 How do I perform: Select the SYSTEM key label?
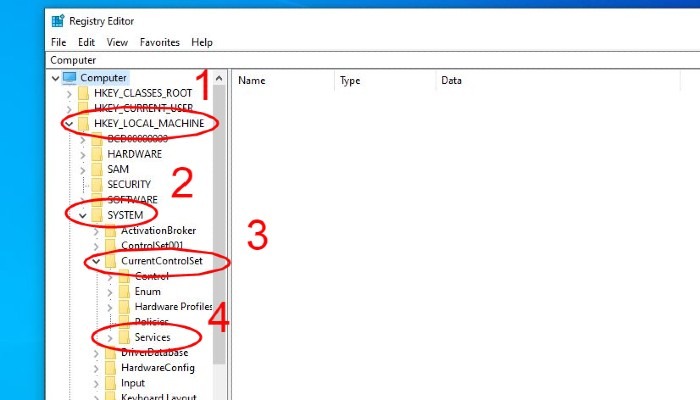[125, 215]
